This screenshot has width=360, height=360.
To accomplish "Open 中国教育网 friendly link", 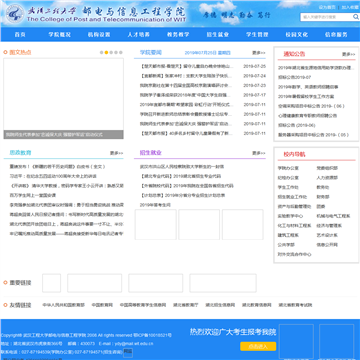I will (102, 305).
